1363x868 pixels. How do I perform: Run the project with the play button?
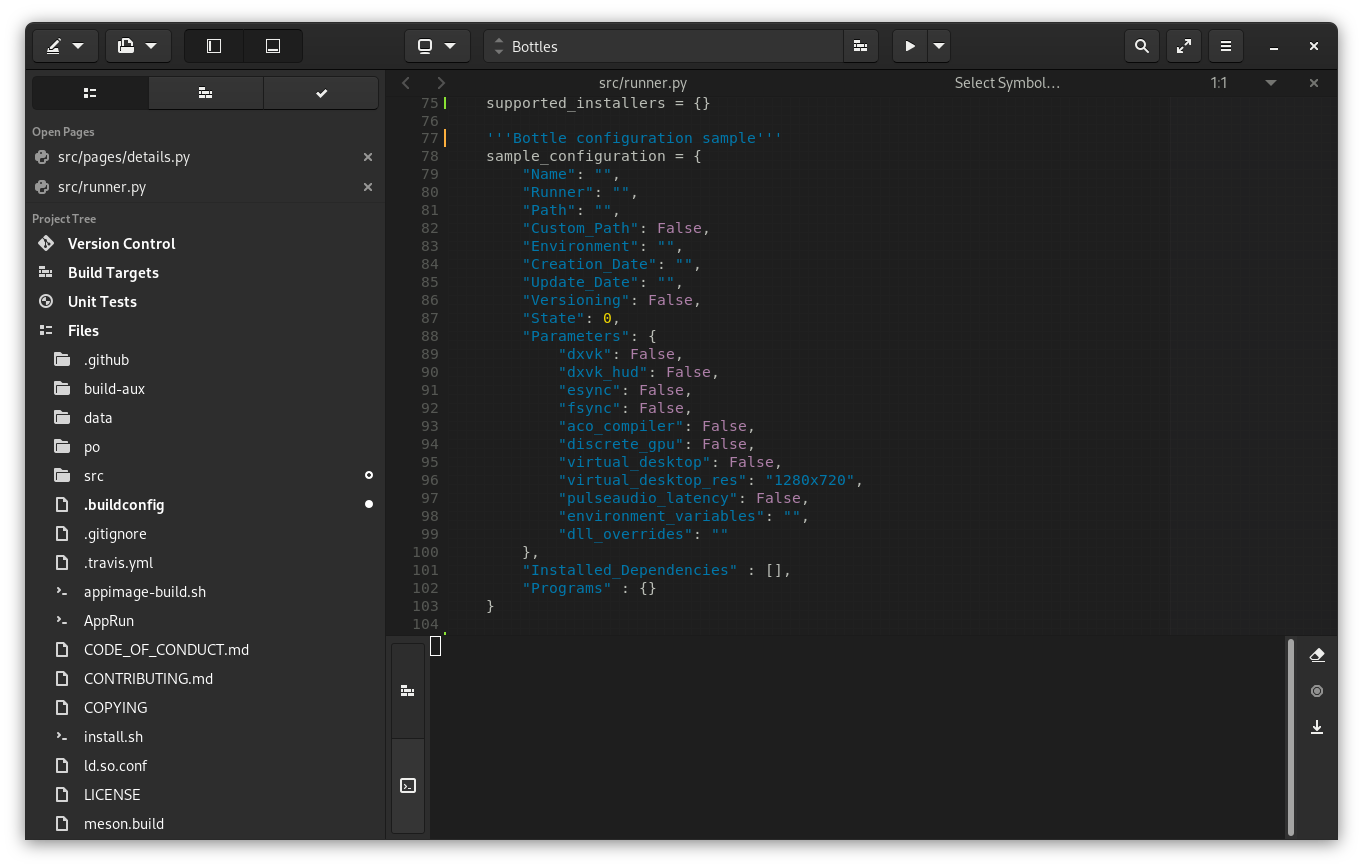pos(909,46)
